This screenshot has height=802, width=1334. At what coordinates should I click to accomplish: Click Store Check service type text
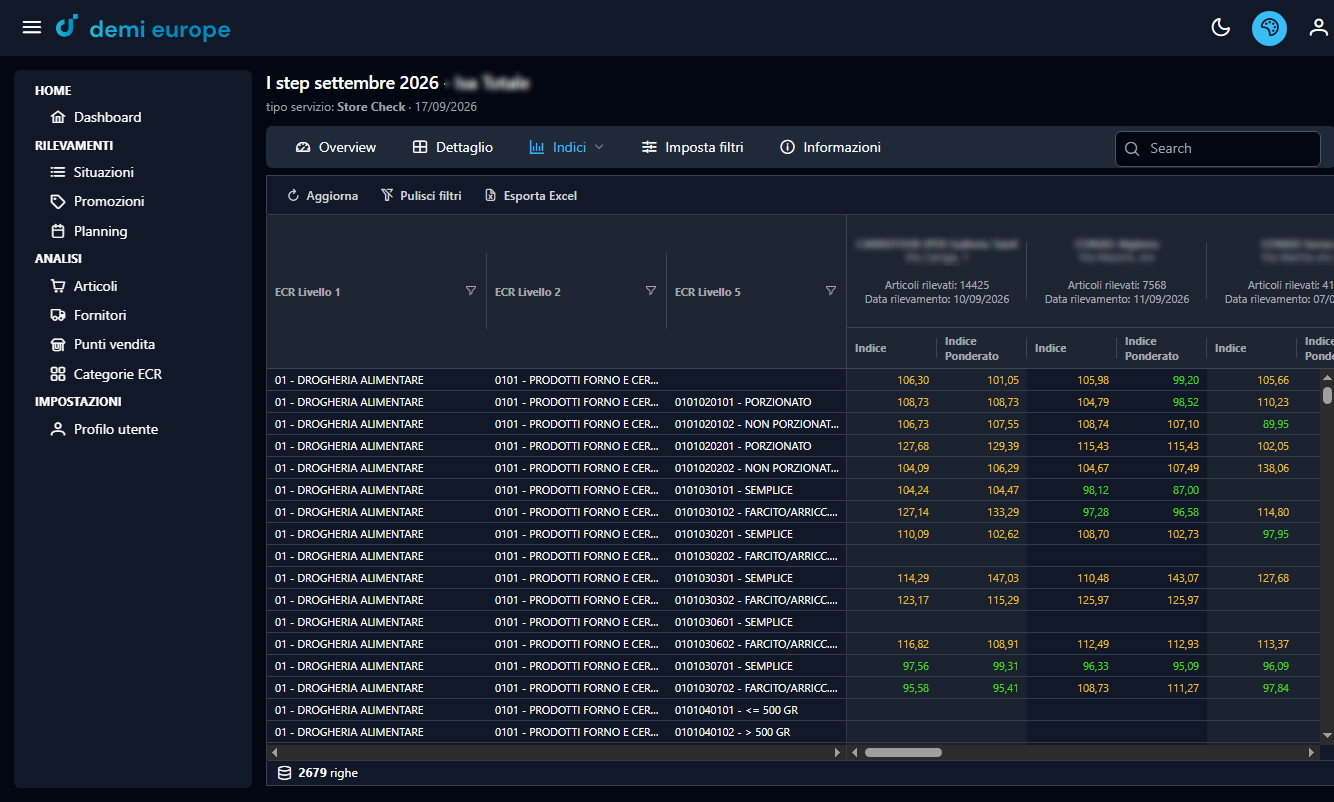[x=371, y=107]
